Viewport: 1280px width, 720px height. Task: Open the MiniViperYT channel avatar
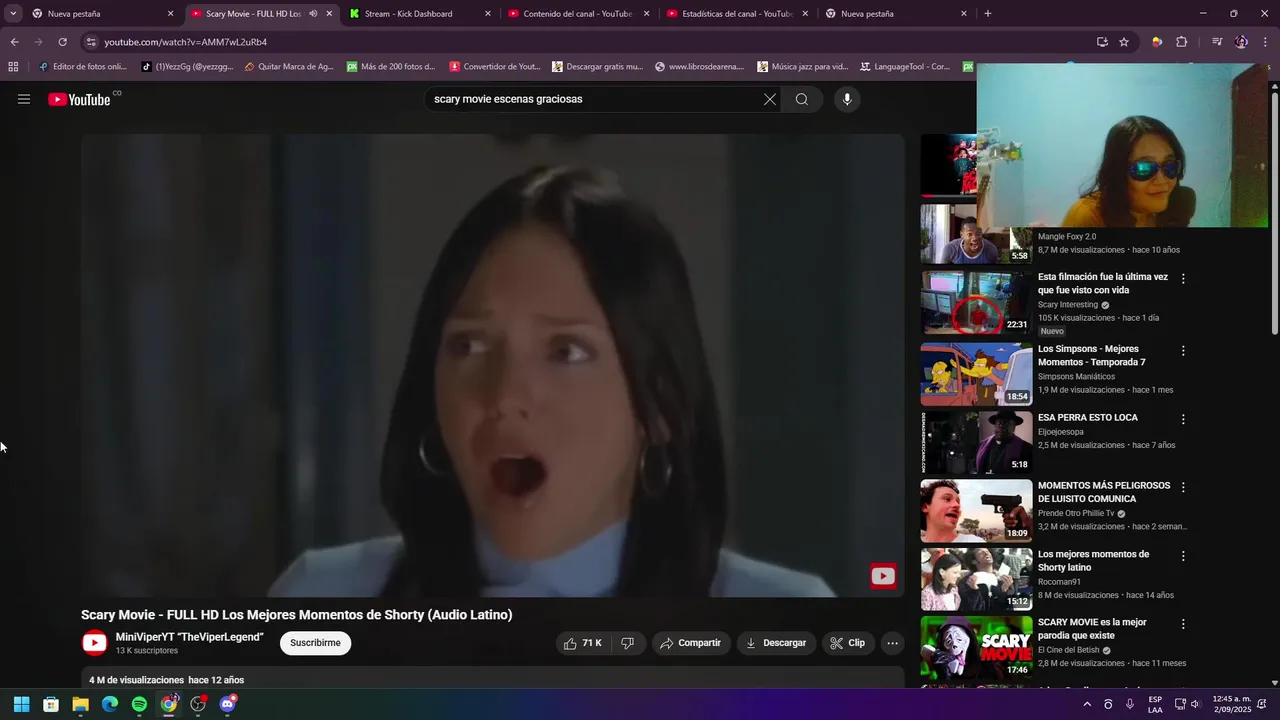click(x=95, y=643)
